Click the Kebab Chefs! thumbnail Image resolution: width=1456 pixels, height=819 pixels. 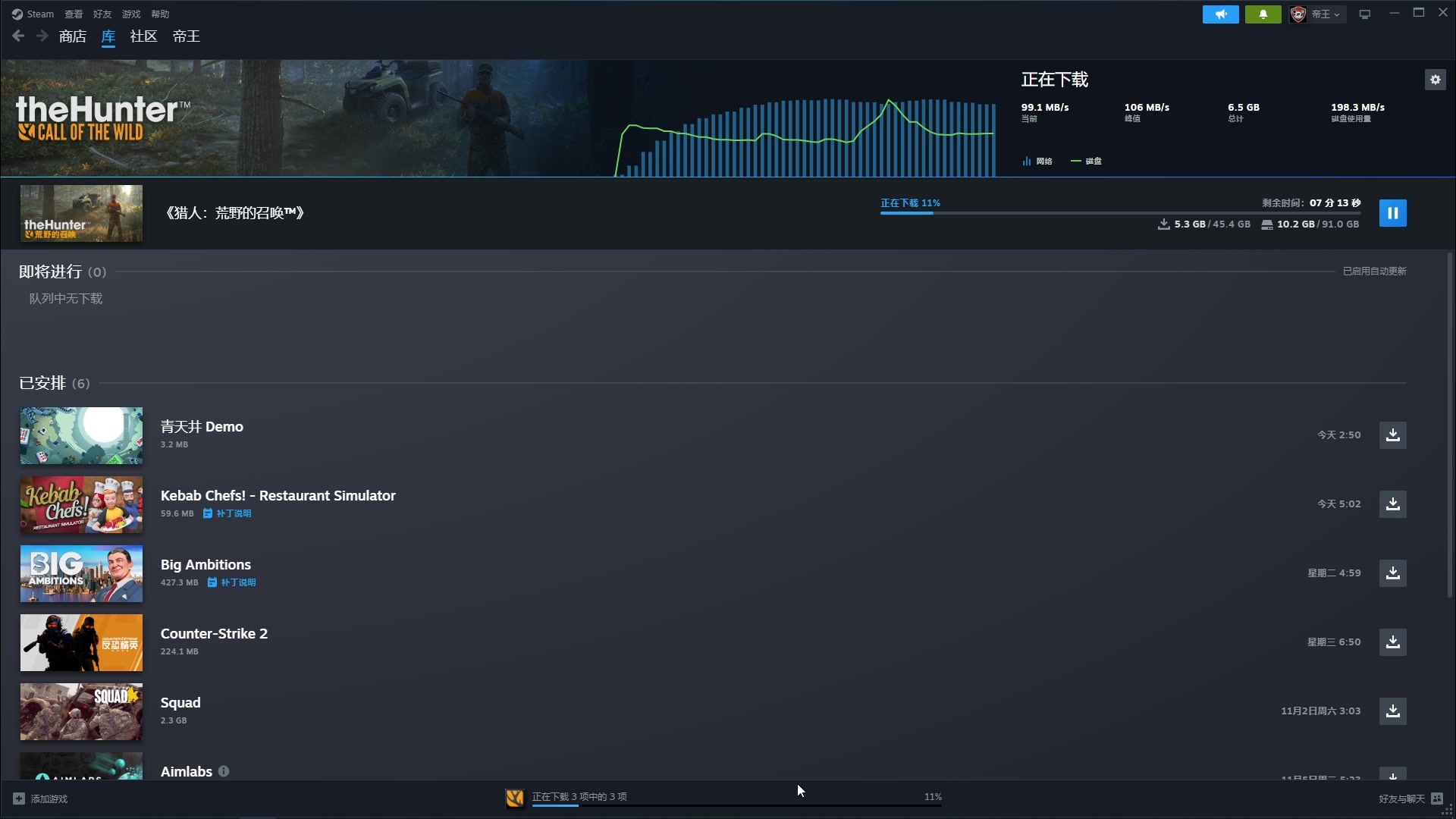(x=81, y=504)
